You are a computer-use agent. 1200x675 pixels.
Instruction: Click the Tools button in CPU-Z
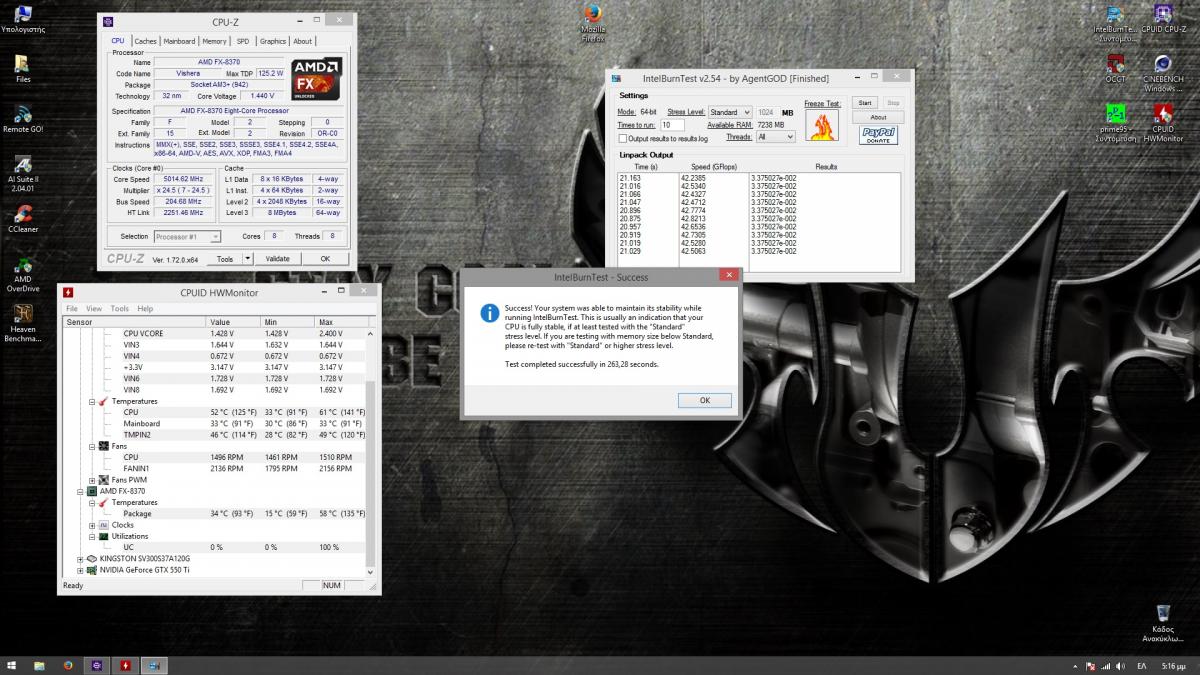click(225, 258)
